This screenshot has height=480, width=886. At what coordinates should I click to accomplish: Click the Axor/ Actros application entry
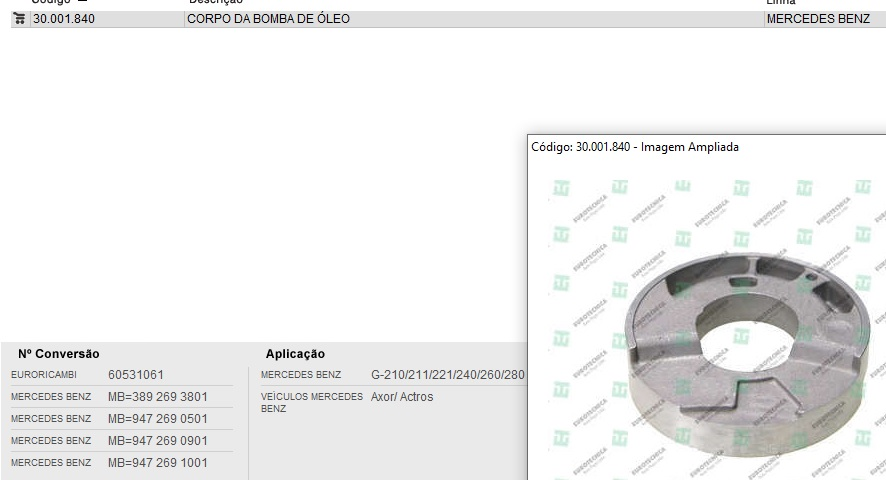(402, 397)
